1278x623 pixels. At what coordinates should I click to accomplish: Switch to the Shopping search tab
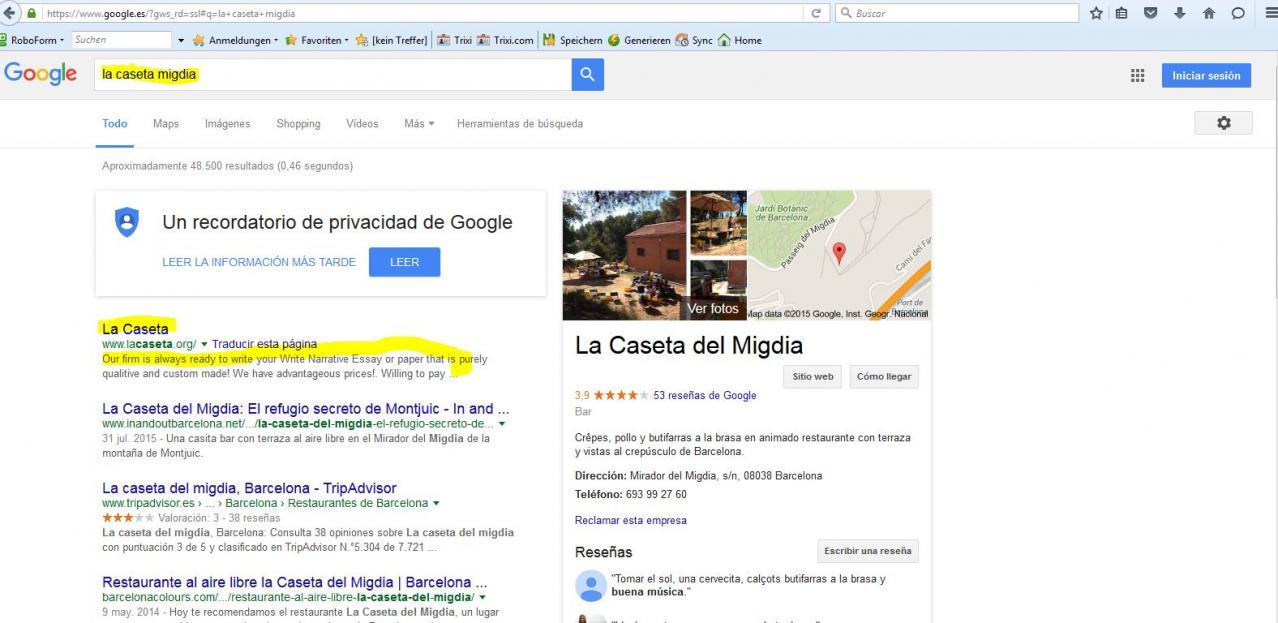click(x=298, y=124)
